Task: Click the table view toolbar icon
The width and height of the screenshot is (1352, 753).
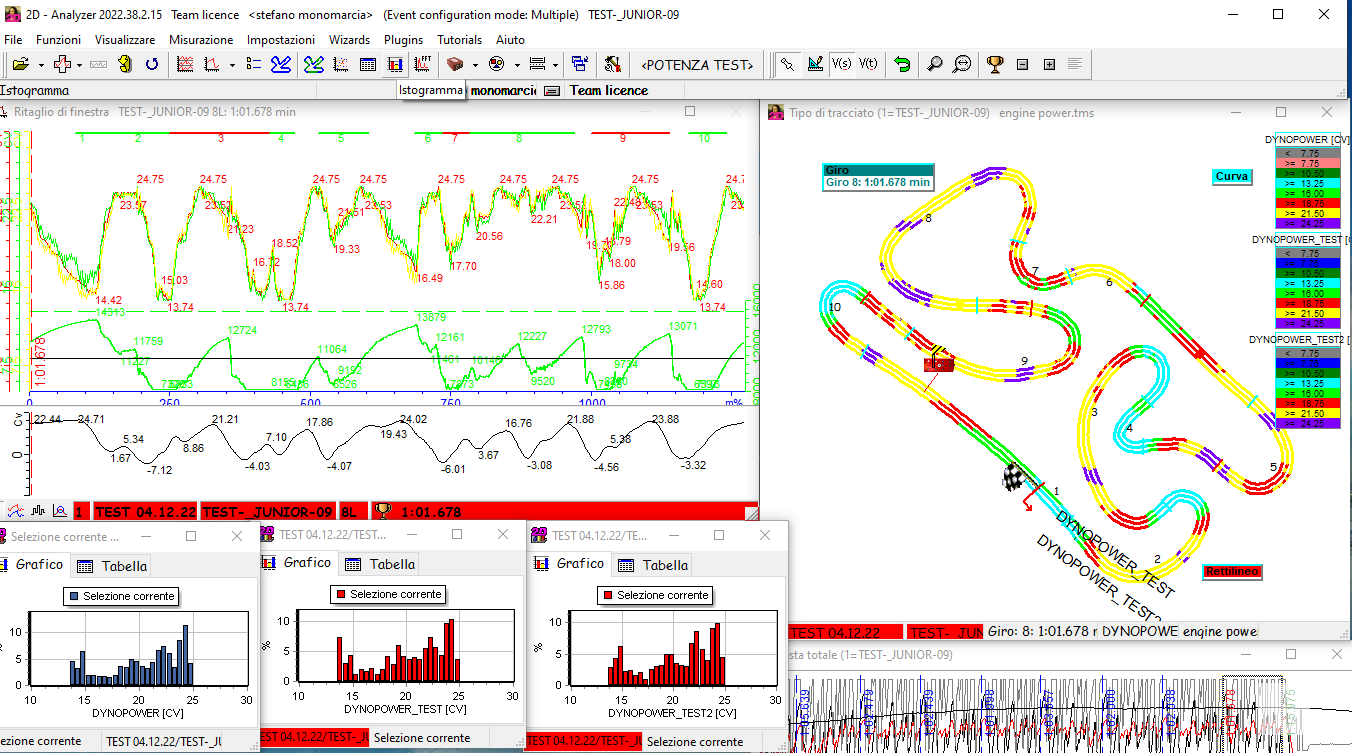Action: (368, 64)
